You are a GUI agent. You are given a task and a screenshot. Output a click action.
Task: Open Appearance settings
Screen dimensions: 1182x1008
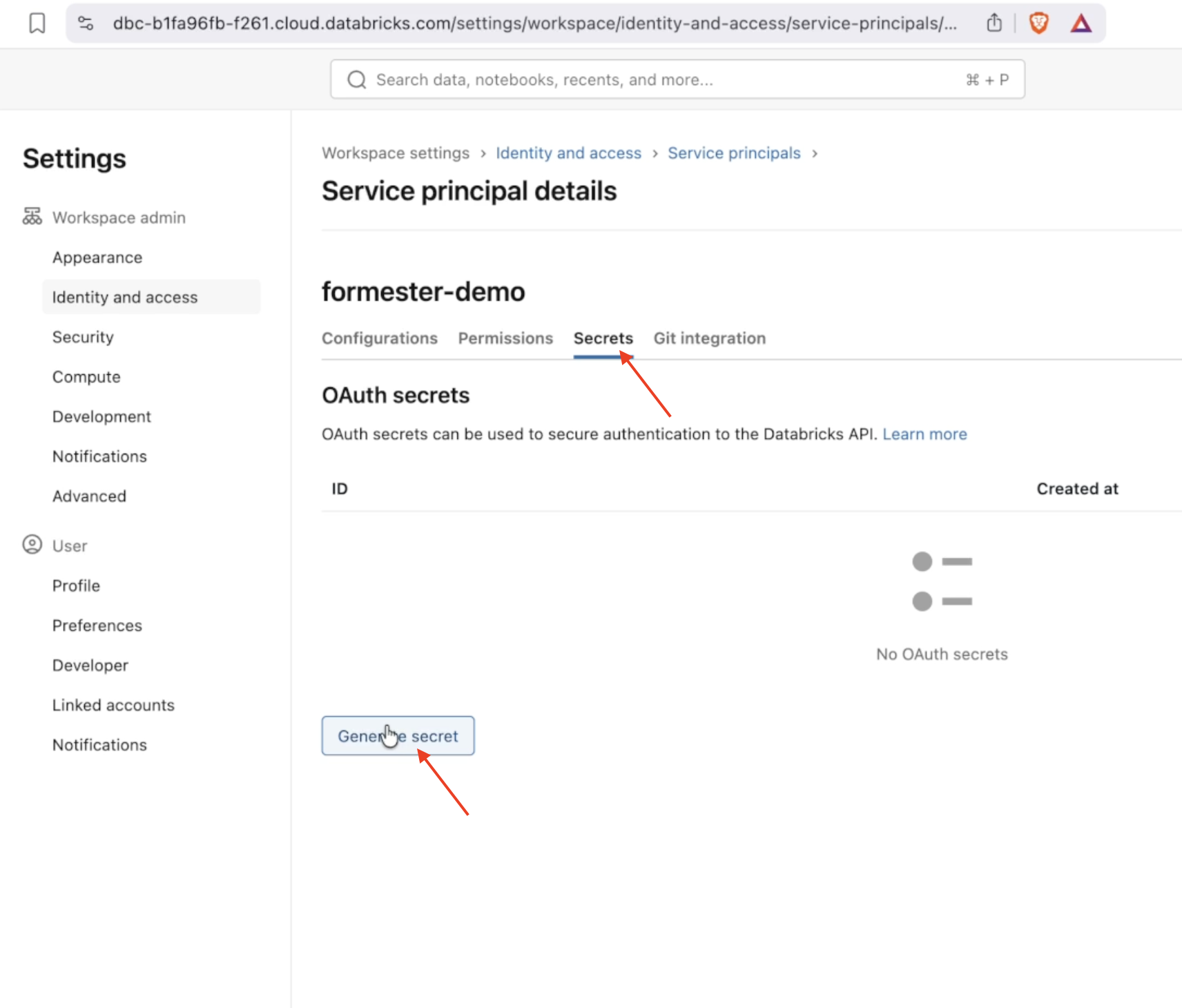97,258
